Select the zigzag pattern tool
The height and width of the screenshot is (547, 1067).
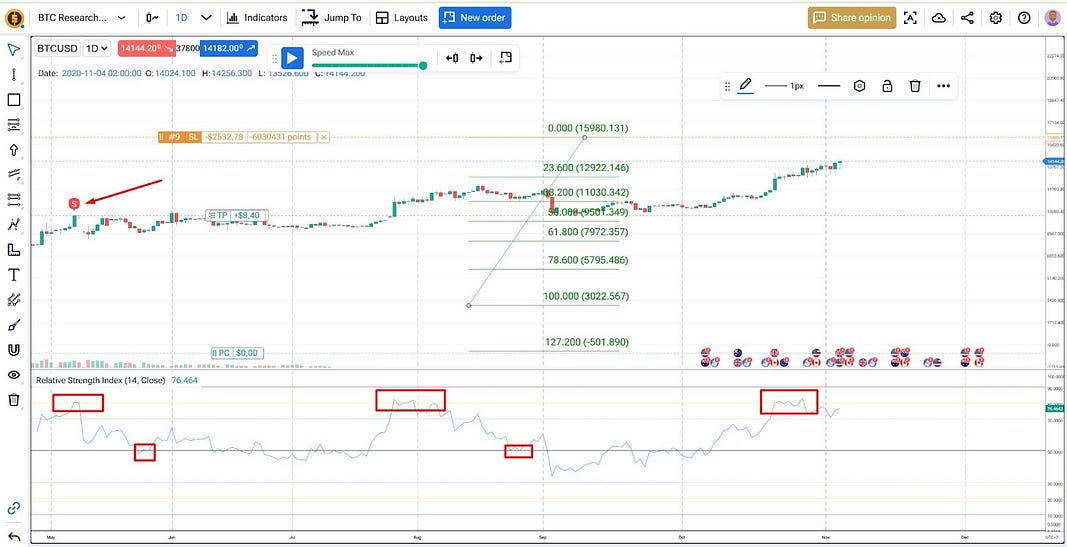(x=14, y=225)
